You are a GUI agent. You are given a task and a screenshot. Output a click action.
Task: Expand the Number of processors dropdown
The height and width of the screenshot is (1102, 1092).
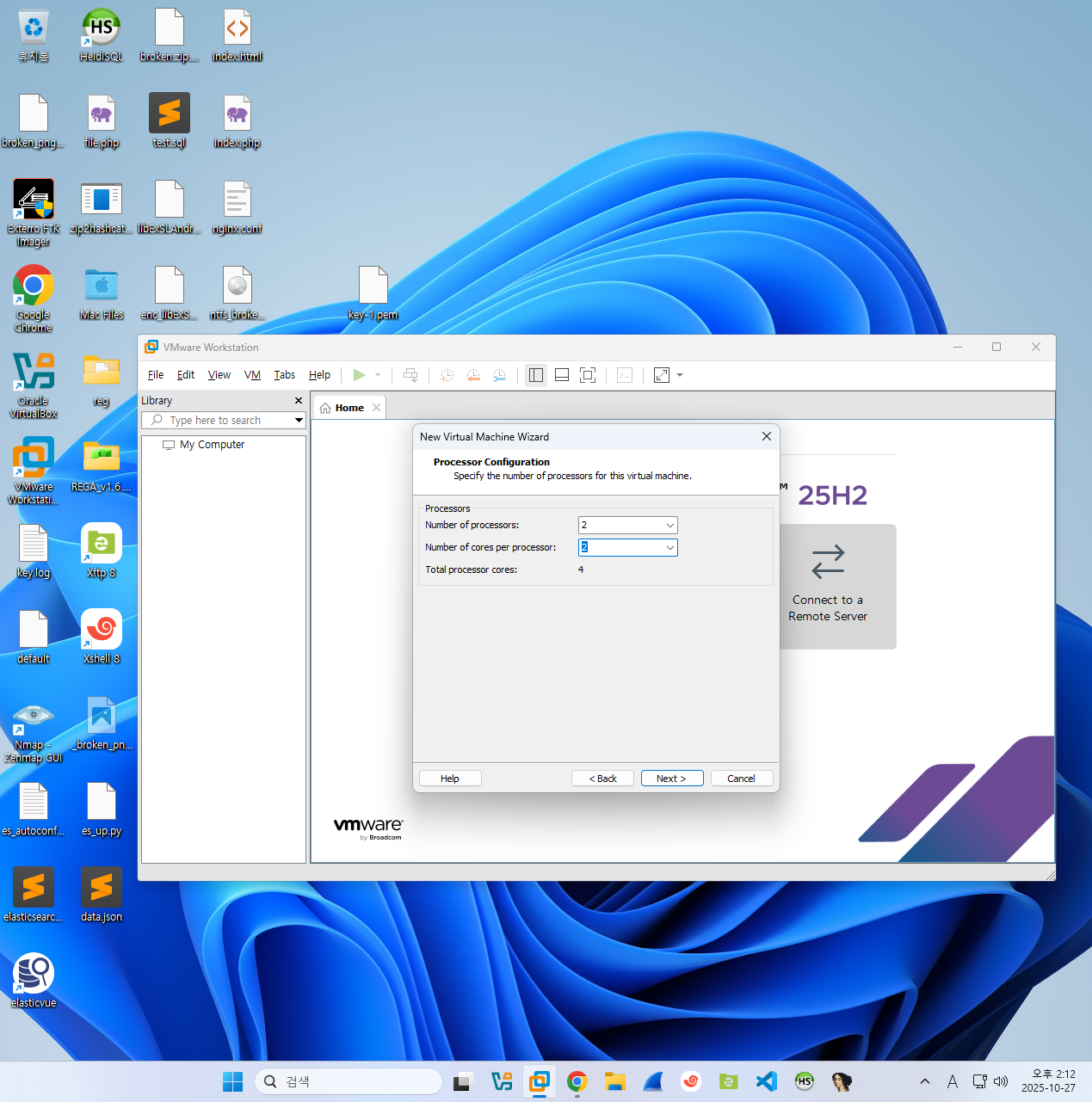tap(669, 526)
